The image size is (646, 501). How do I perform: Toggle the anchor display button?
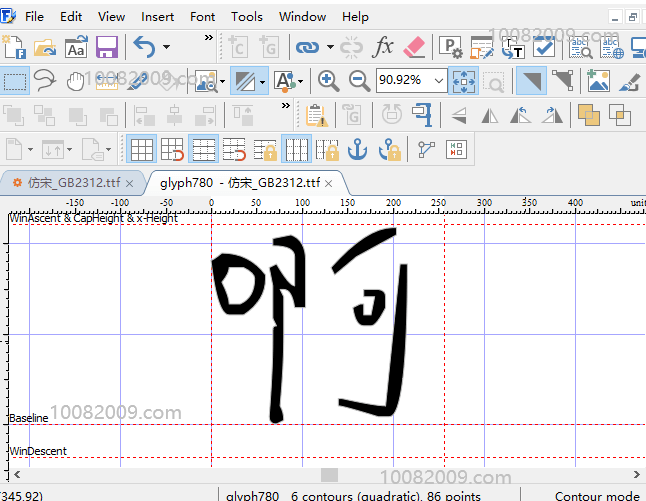pos(357,150)
